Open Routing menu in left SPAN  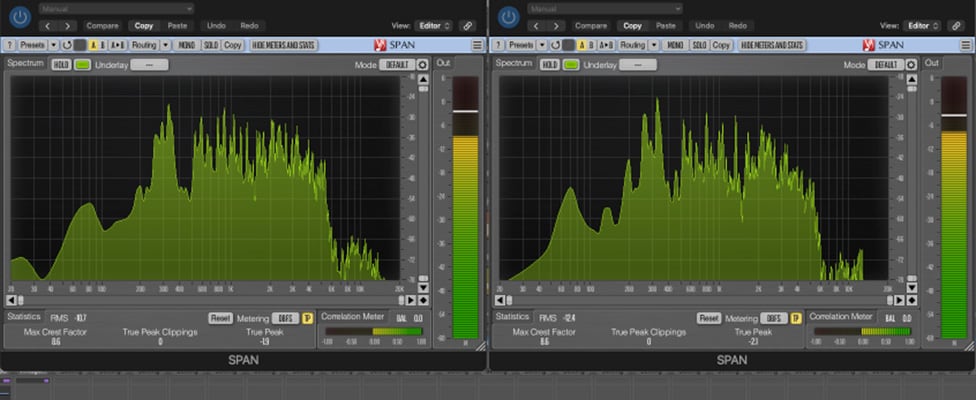click(144, 45)
